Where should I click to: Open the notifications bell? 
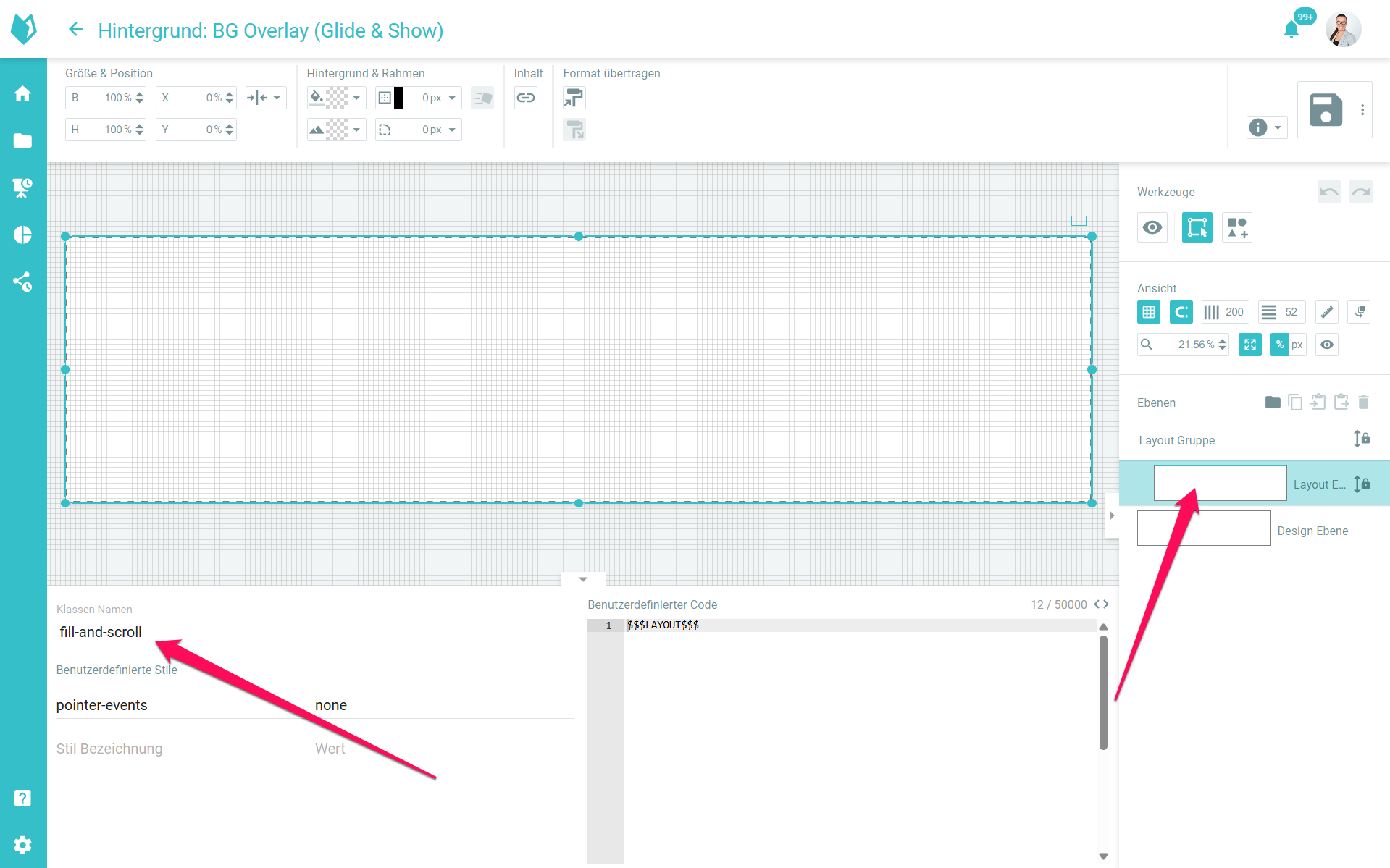click(x=1291, y=30)
